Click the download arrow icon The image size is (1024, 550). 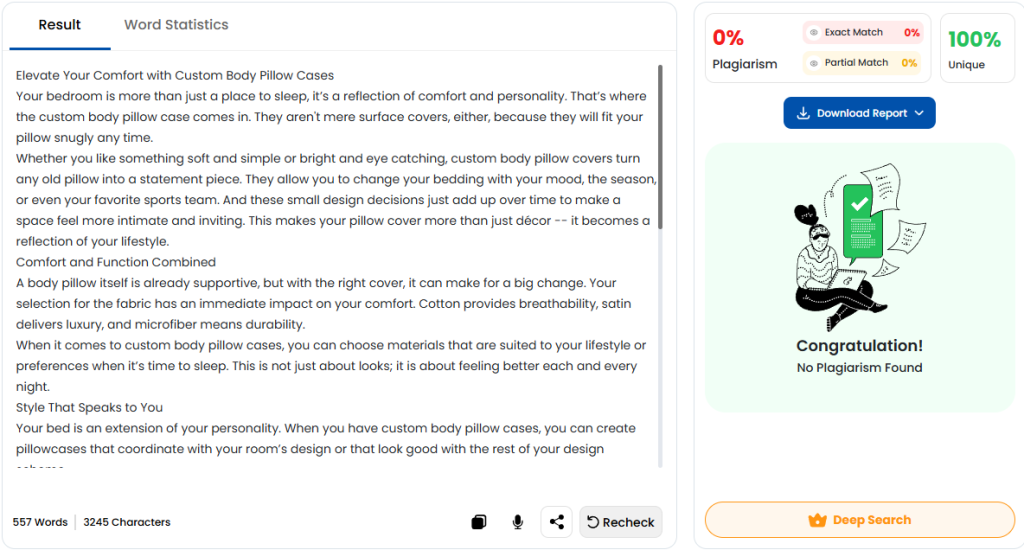coord(802,114)
